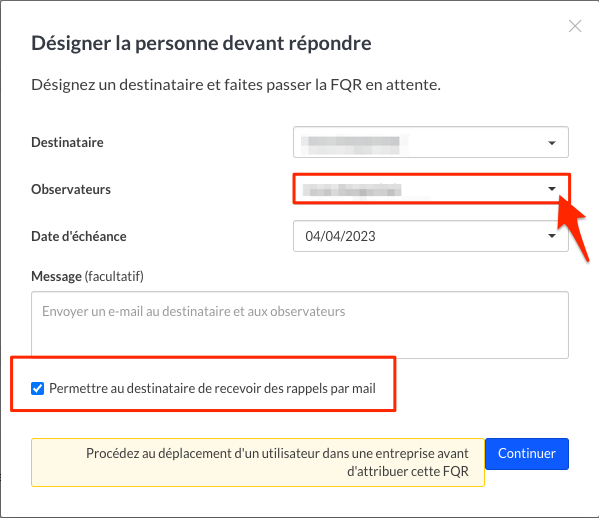
Task: Open the Date d'échéance dropdown arrow
Action: [552, 236]
